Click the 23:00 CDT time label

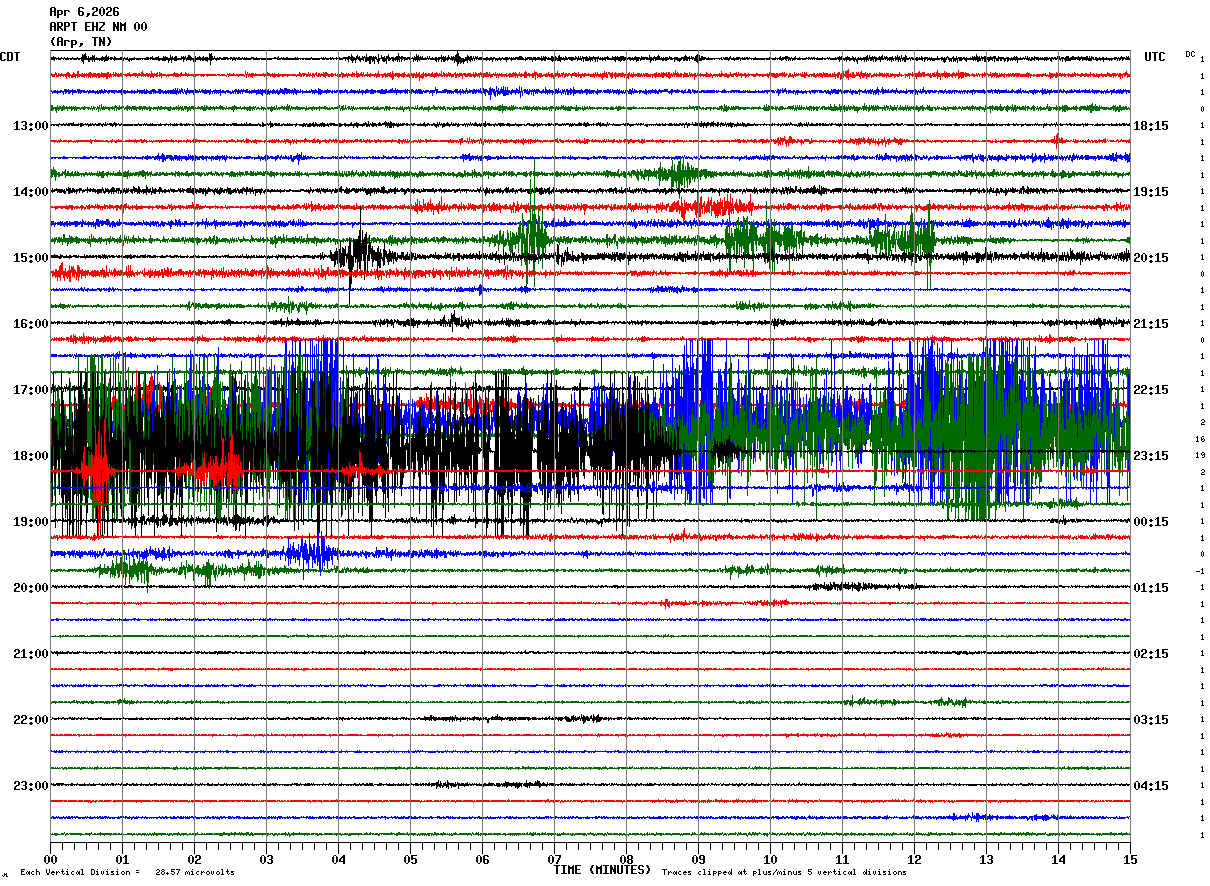[x=30, y=786]
